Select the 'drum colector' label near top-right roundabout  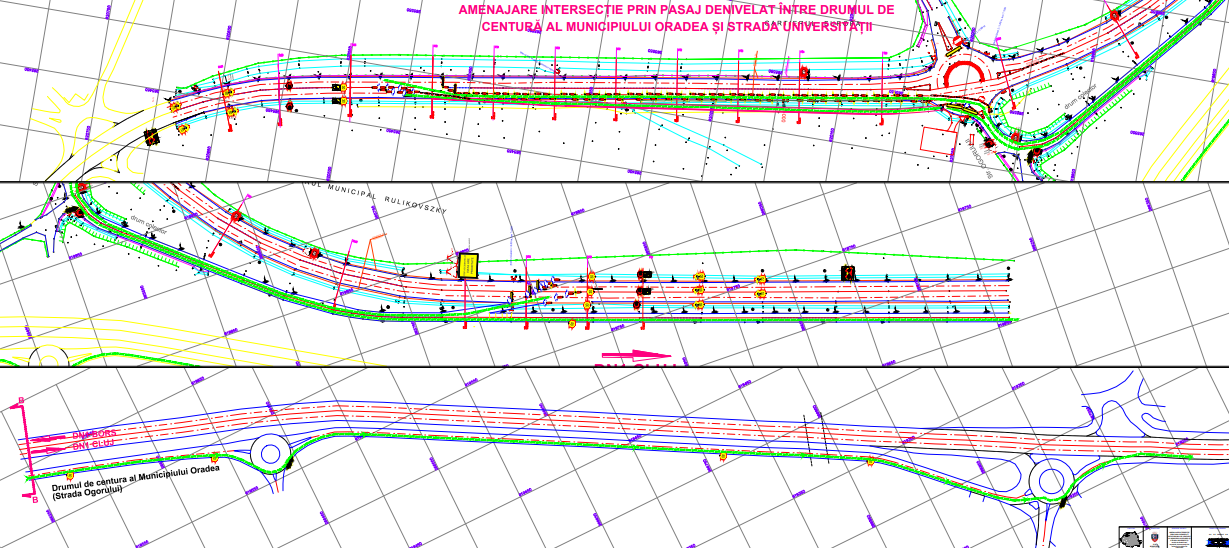tap(1082, 97)
